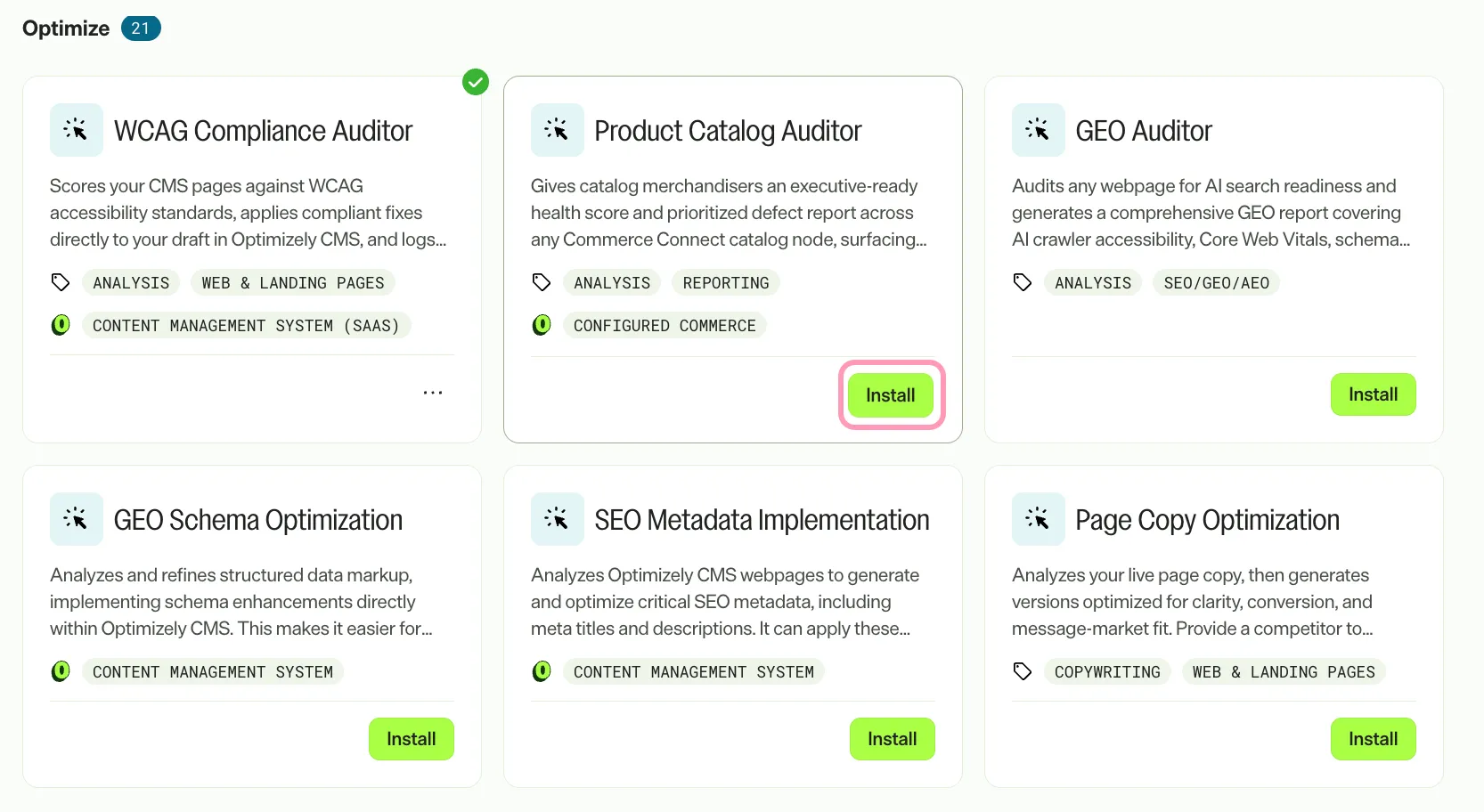
Task: Select the Optimize section heading
Action: pyautogui.click(x=66, y=28)
